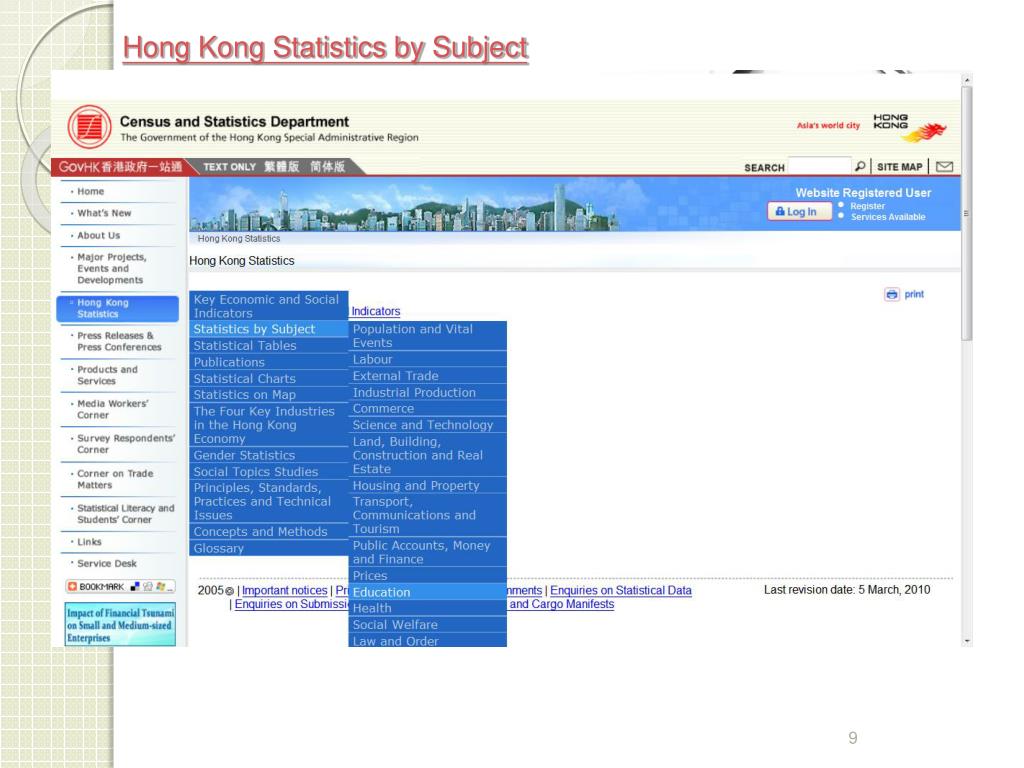1024x768 pixels.
Task: Select The Four Key Industries menu item
Action: [268, 425]
